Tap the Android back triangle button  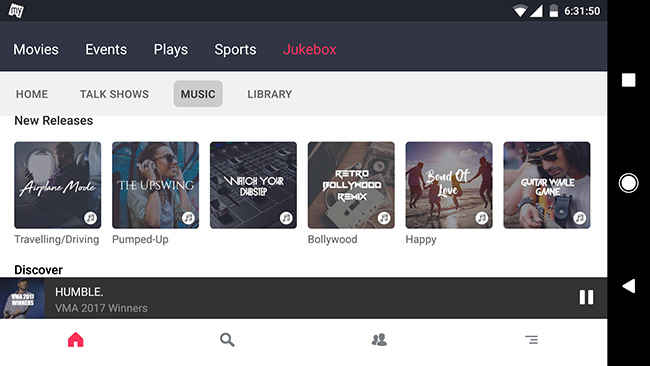pyautogui.click(x=629, y=286)
